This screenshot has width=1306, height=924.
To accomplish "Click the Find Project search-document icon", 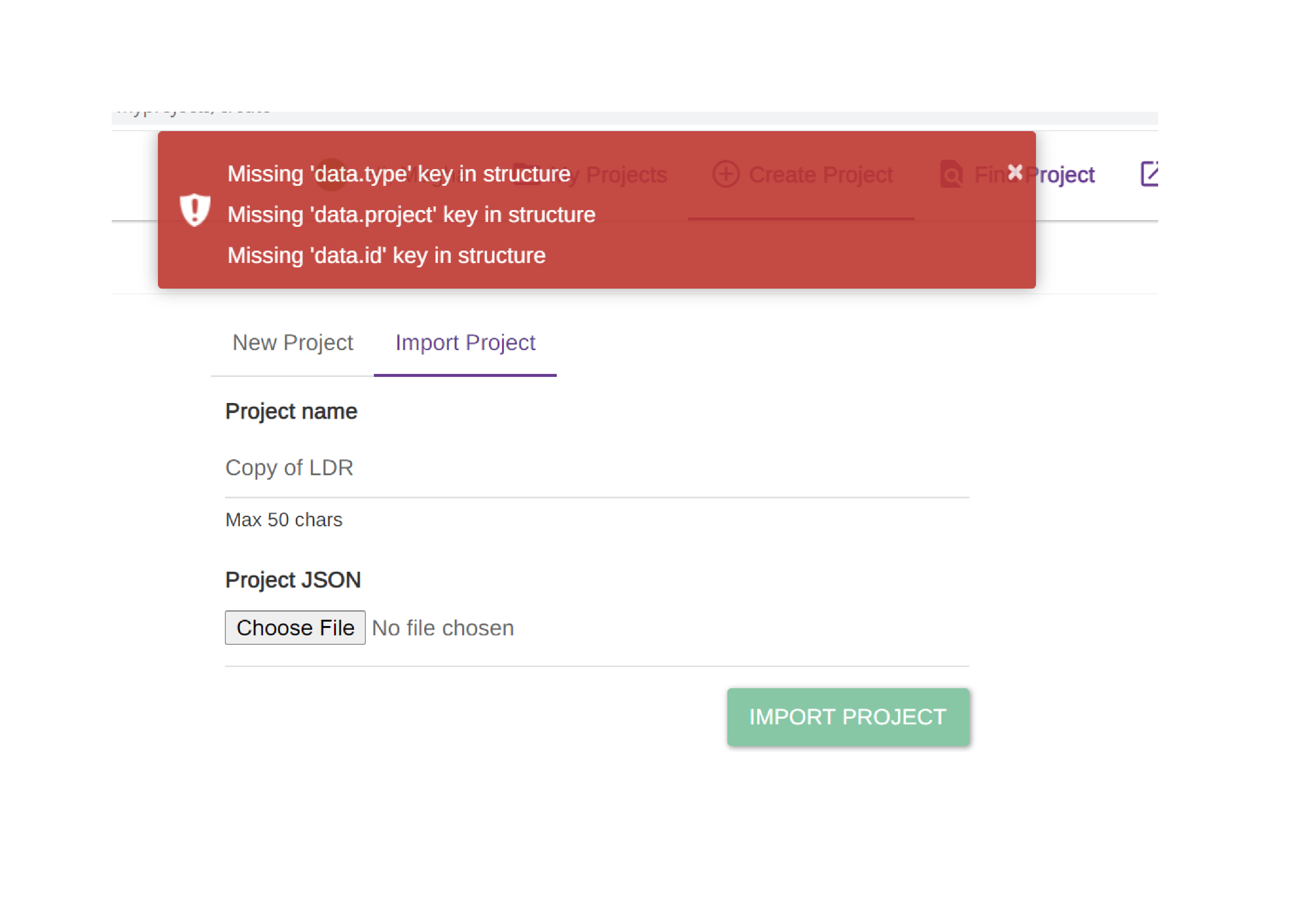I will (x=951, y=174).
